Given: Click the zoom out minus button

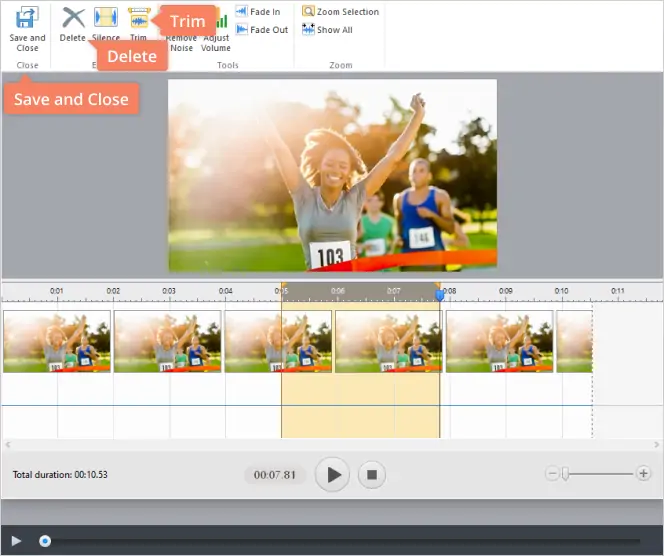Looking at the screenshot, I should pos(552,473).
